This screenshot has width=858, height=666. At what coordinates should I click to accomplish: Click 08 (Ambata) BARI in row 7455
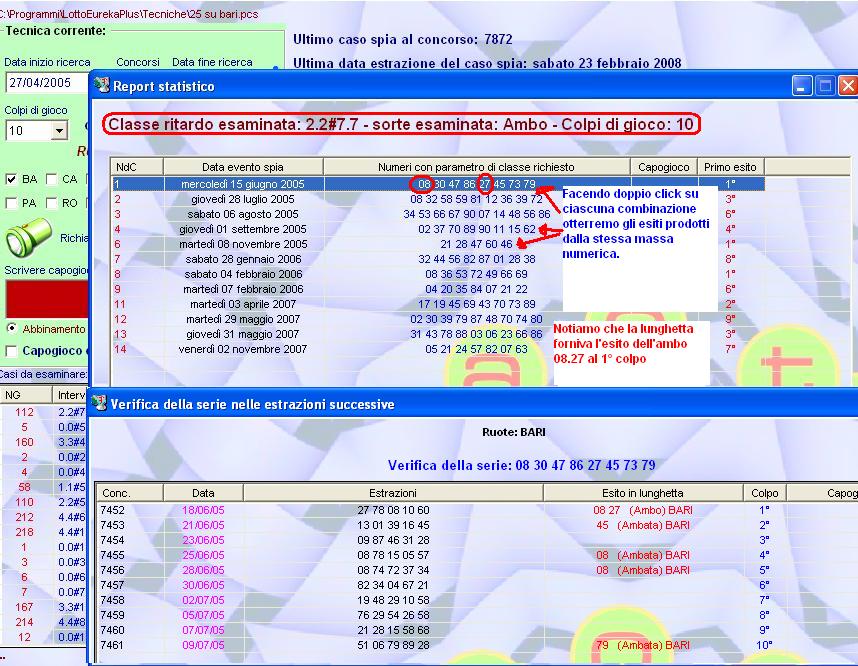[643, 555]
